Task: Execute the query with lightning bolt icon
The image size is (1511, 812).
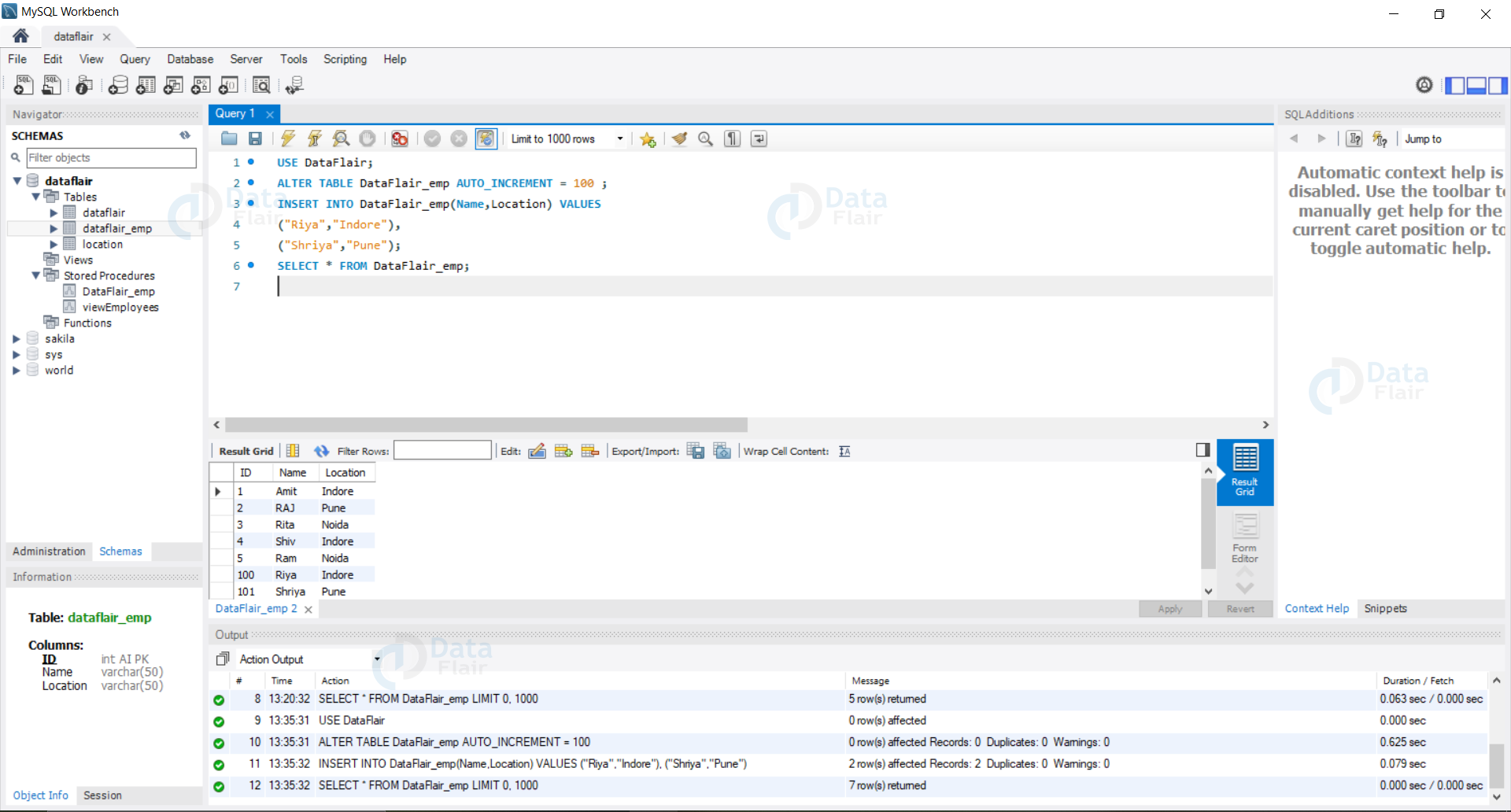Action: (x=288, y=139)
